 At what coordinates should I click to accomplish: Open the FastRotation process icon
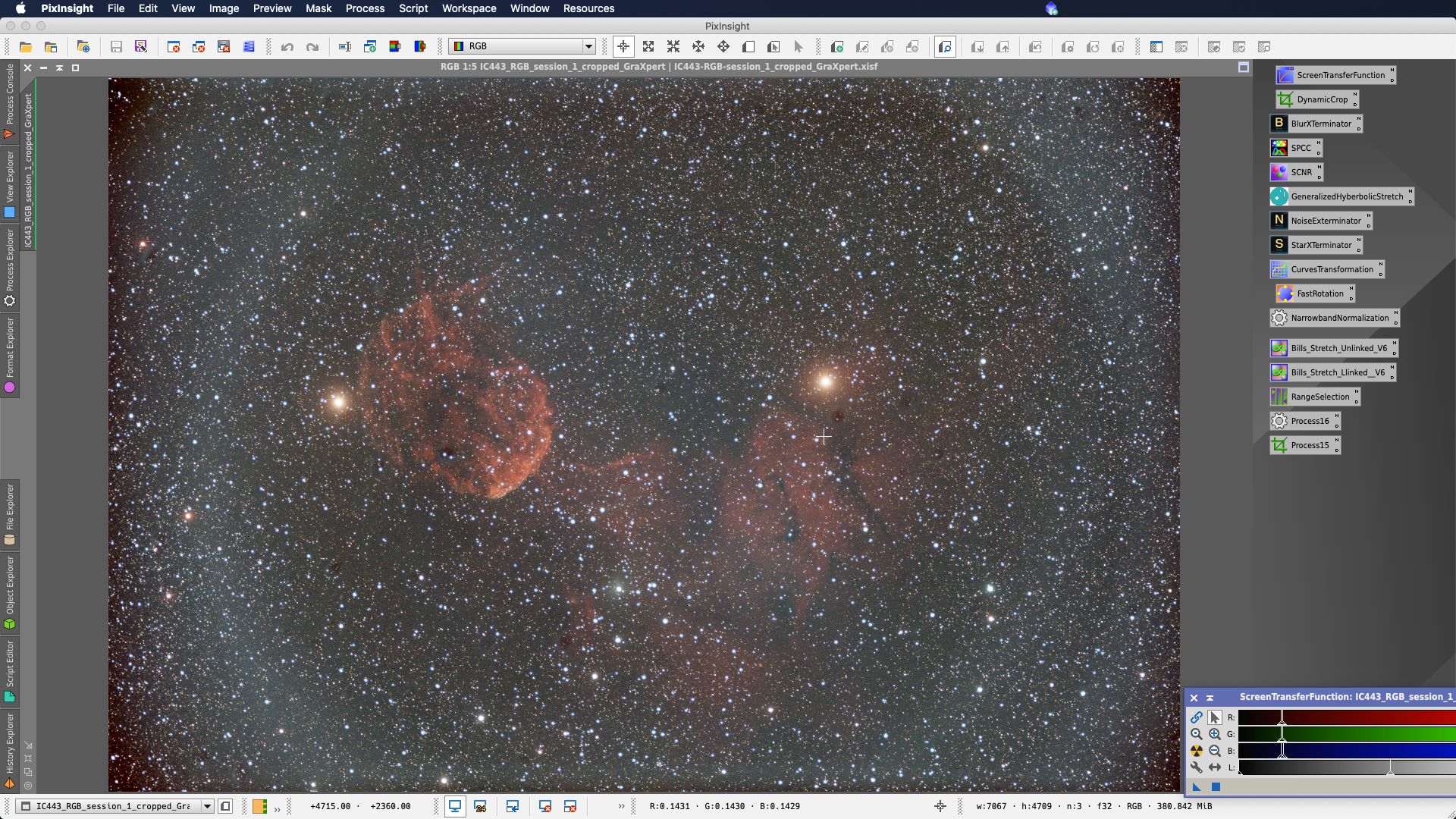(1314, 293)
